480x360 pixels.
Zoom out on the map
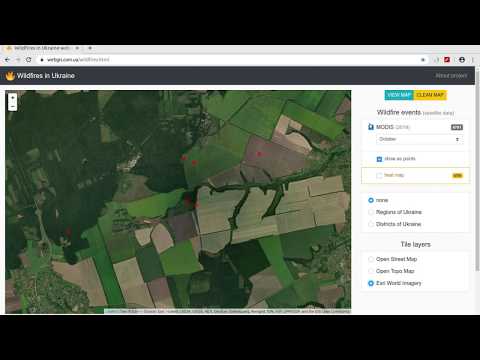pos(13,107)
